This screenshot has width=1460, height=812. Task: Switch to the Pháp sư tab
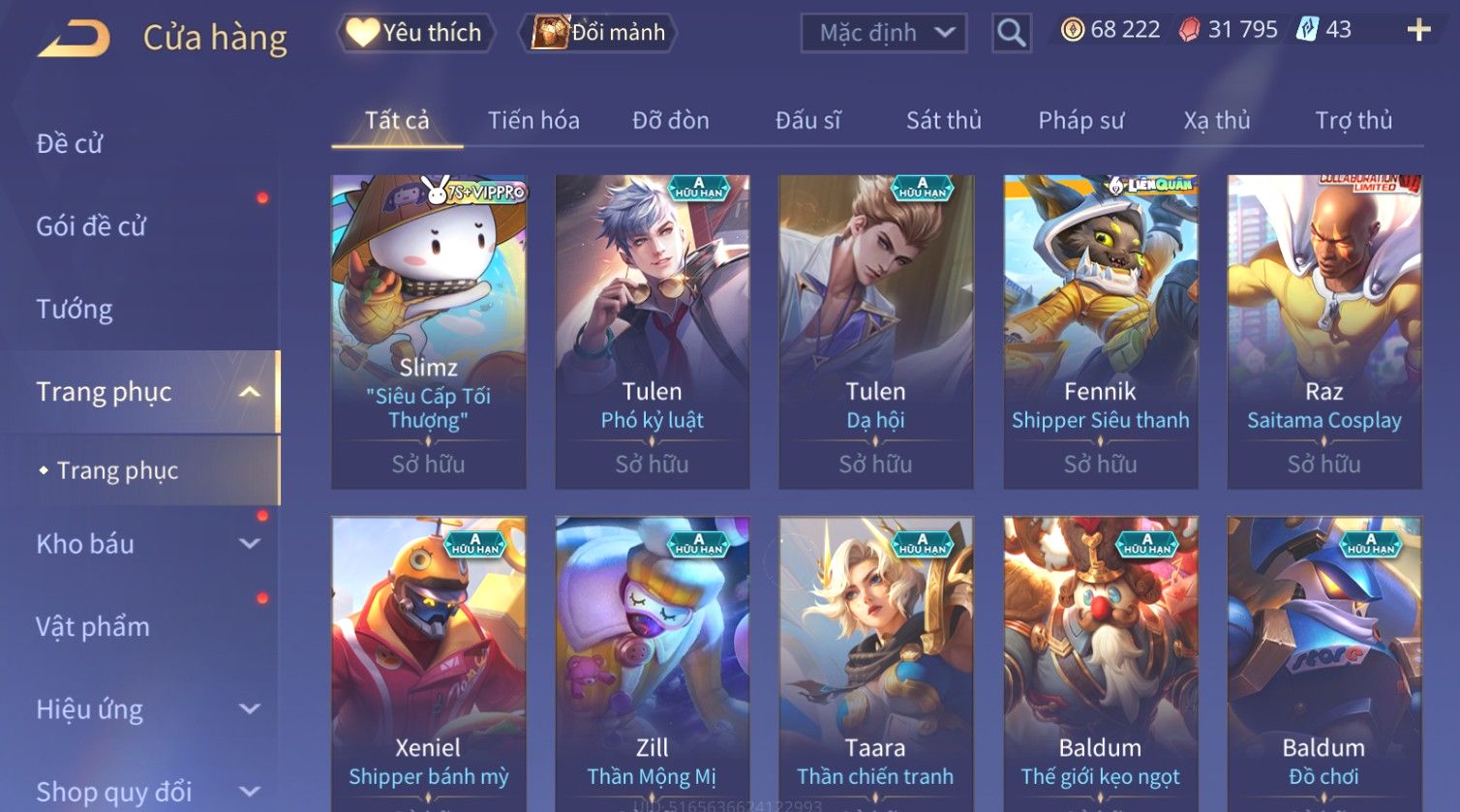click(1081, 120)
